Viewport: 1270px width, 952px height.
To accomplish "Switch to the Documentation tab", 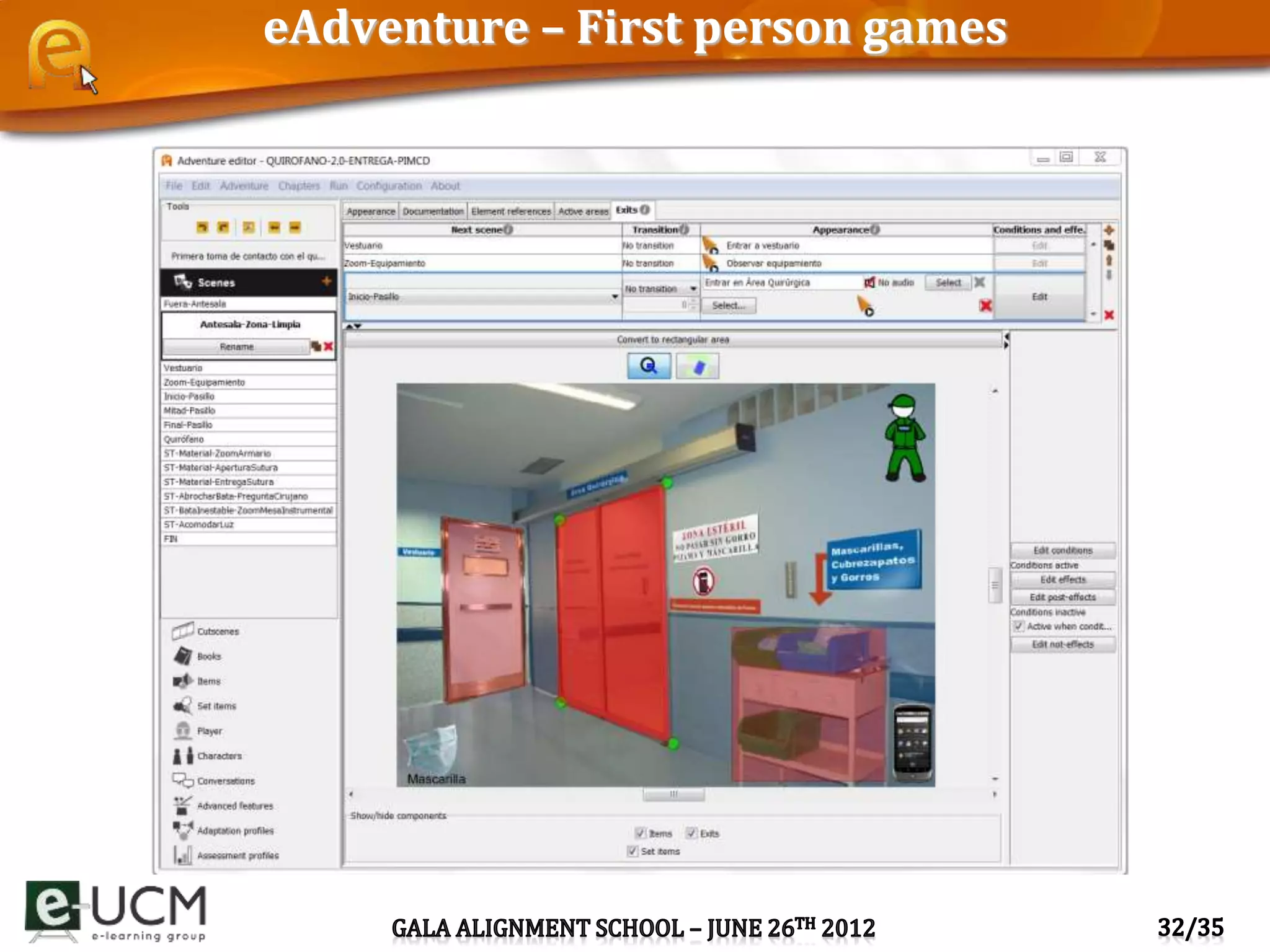I will click(433, 211).
